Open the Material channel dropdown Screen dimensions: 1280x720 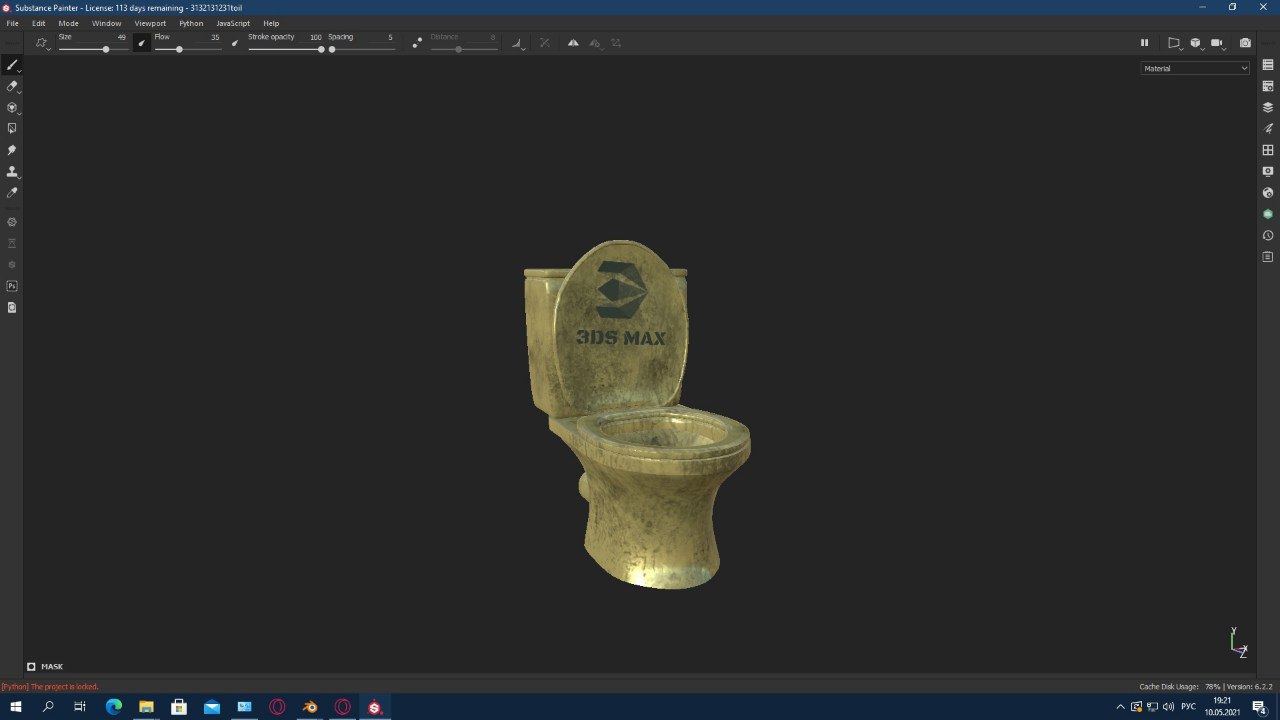point(1195,68)
